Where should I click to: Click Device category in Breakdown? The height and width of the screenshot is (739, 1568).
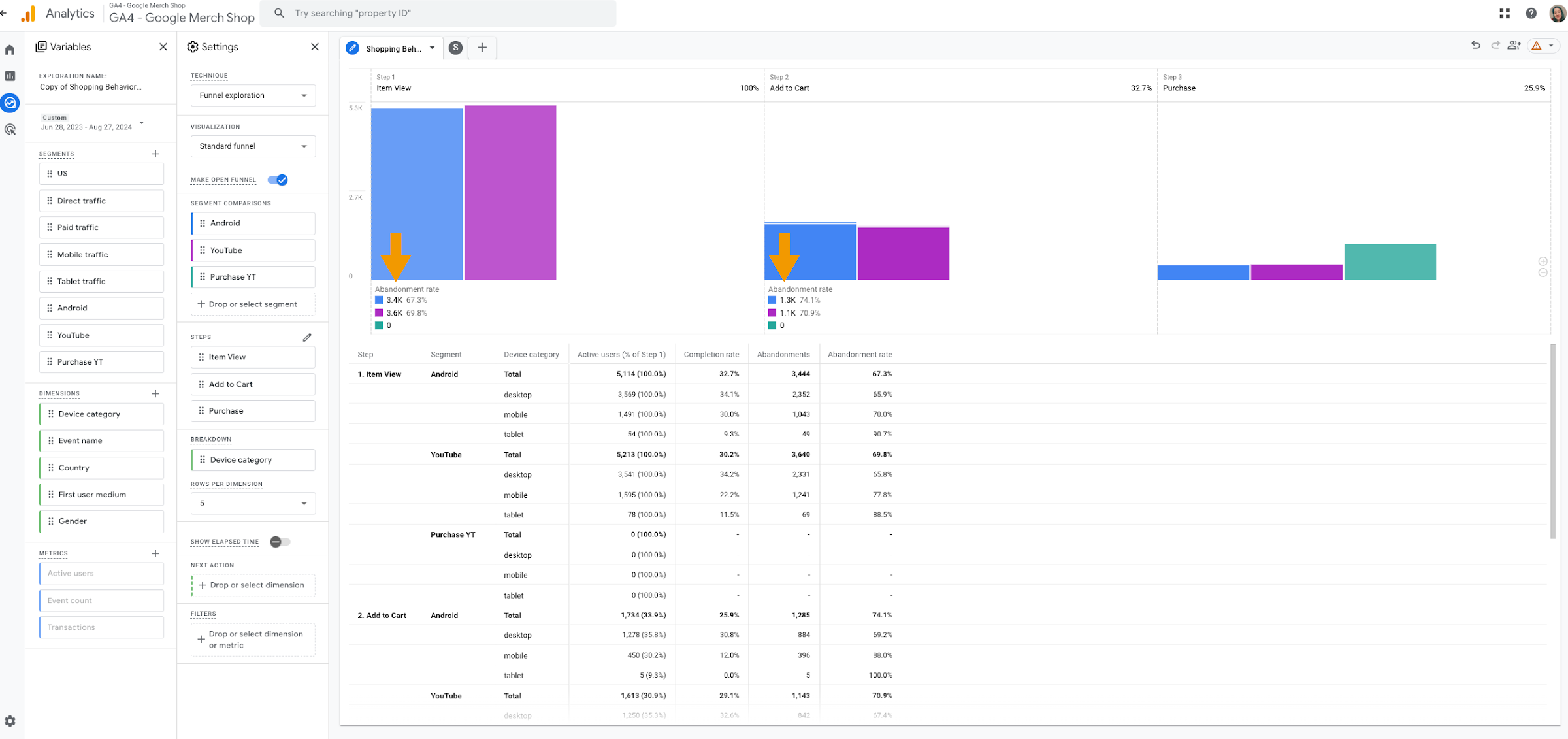tap(253, 460)
